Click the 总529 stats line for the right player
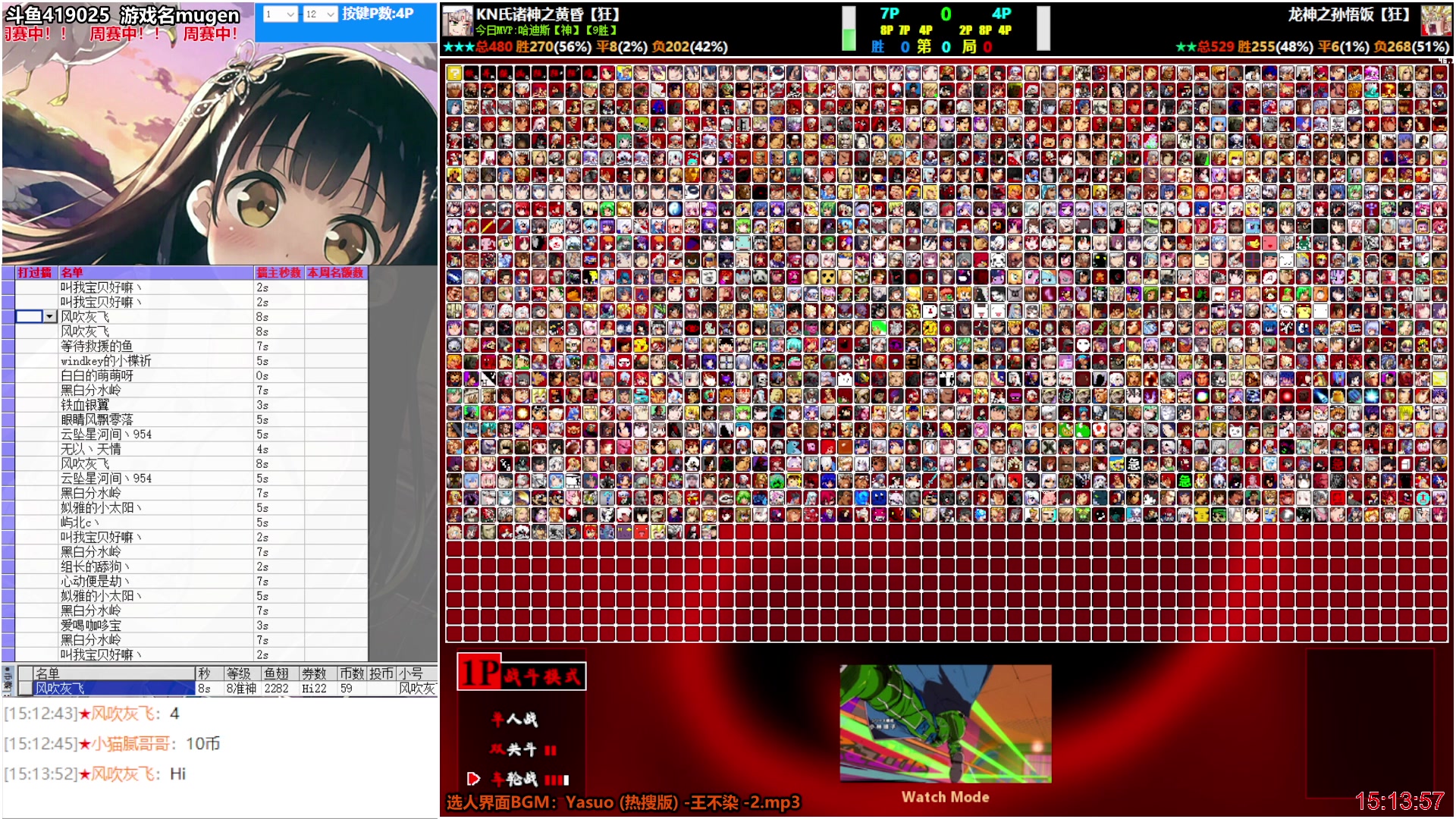 pos(1313,47)
